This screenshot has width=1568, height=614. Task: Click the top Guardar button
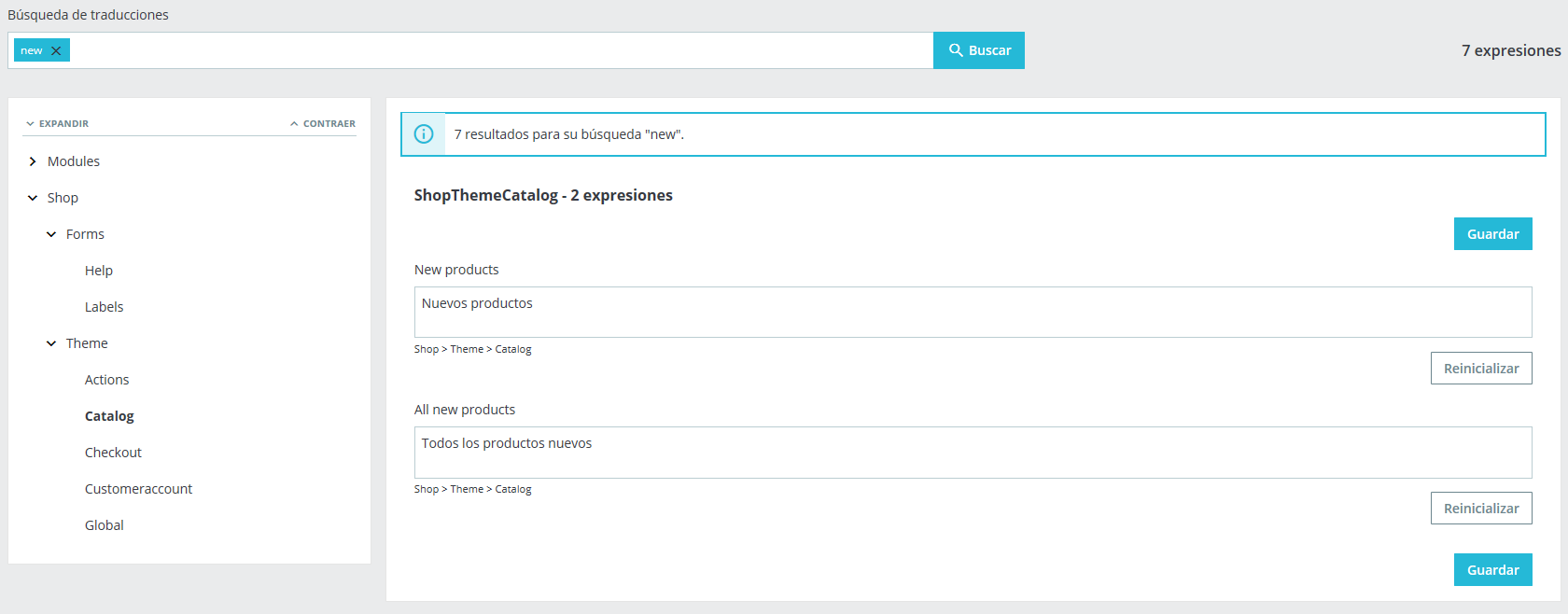click(x=1492, y=234)
